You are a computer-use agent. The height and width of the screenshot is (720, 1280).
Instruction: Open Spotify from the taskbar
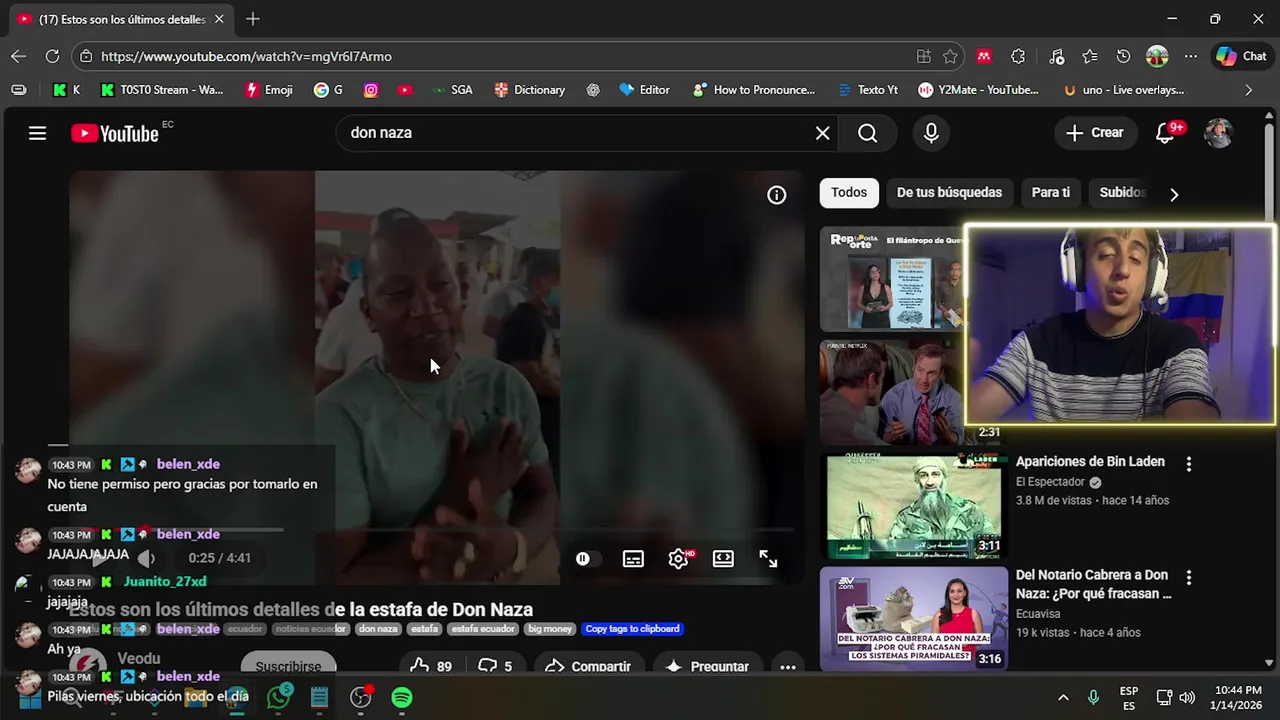pyautogui.click(x=402, y=697)
